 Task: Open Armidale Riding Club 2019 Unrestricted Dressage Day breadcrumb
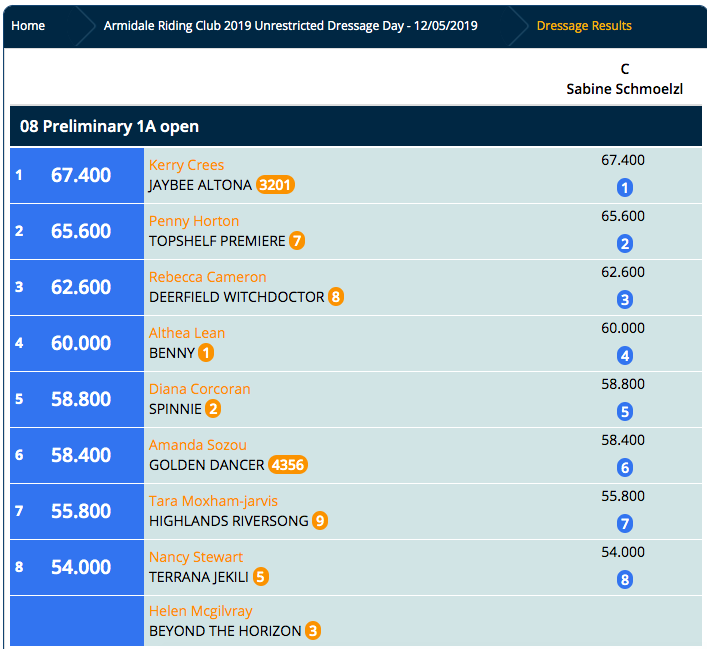pyautogui.click(x=290, y=26)
